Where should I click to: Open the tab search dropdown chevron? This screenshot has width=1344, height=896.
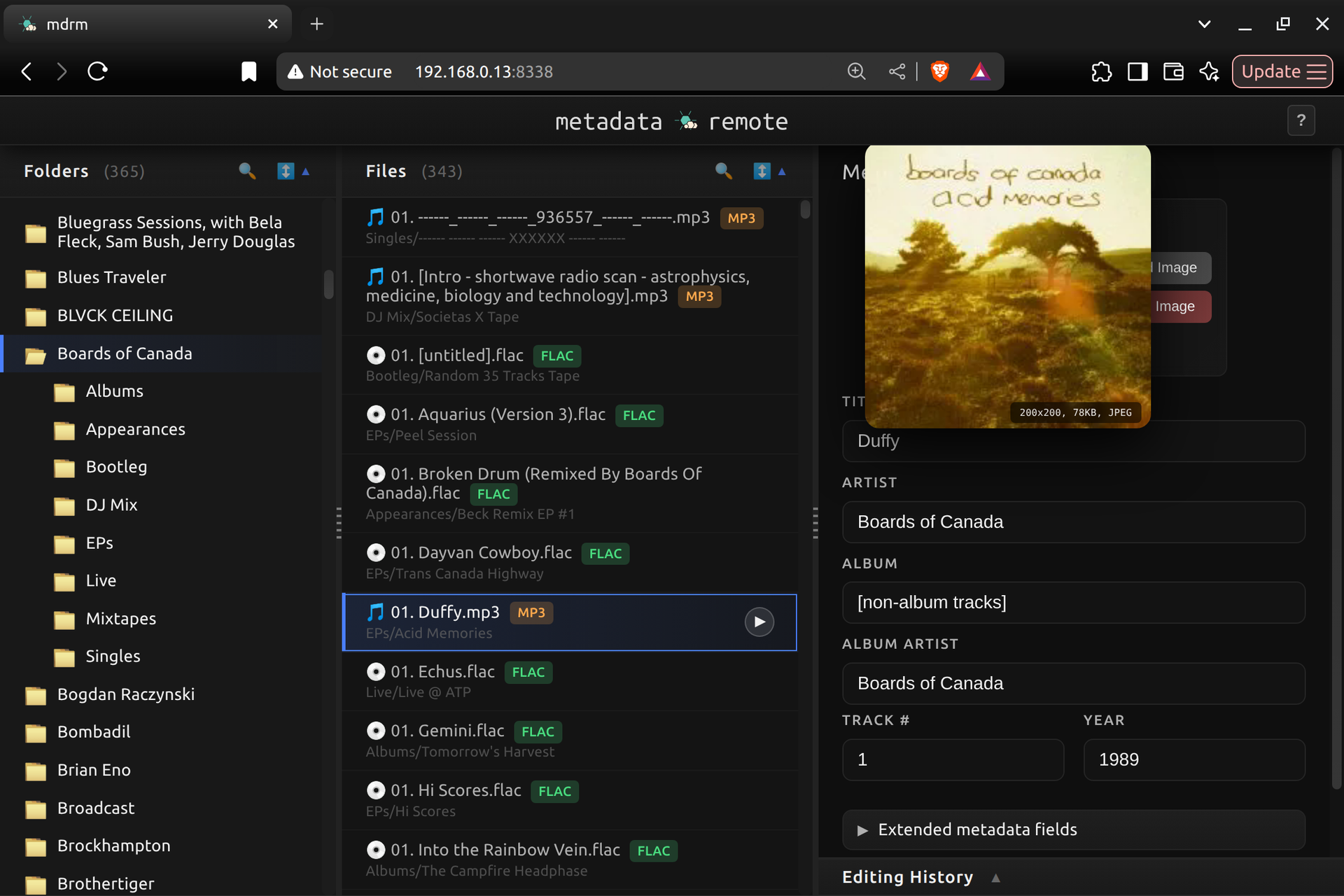pos(1204,24)
